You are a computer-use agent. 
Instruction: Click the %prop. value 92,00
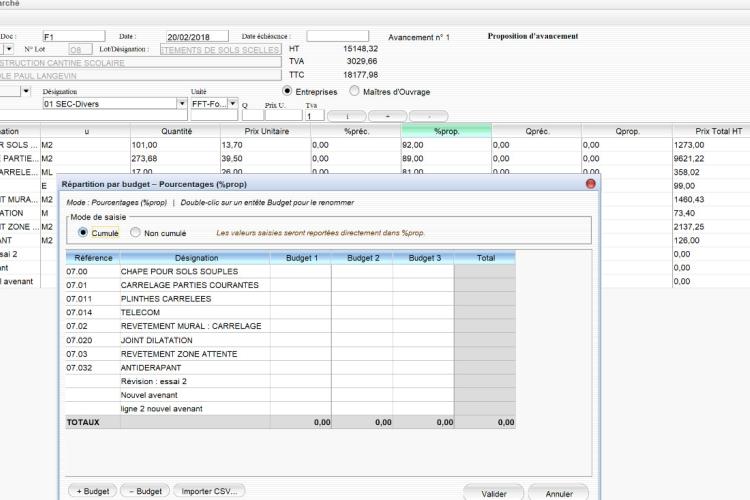click(x=413, y=145)
